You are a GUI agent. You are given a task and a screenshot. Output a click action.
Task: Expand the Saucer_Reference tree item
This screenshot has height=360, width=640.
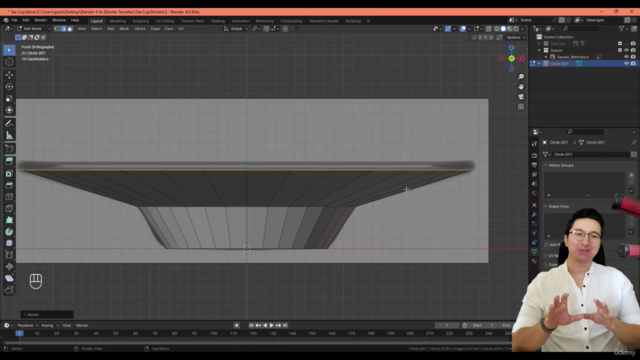click(546, 57)
